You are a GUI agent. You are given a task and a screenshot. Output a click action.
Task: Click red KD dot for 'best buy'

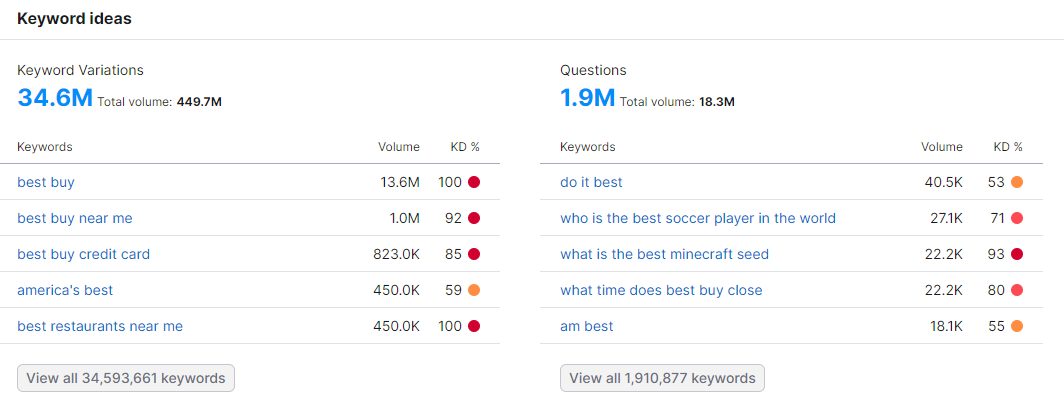[474, 182]
